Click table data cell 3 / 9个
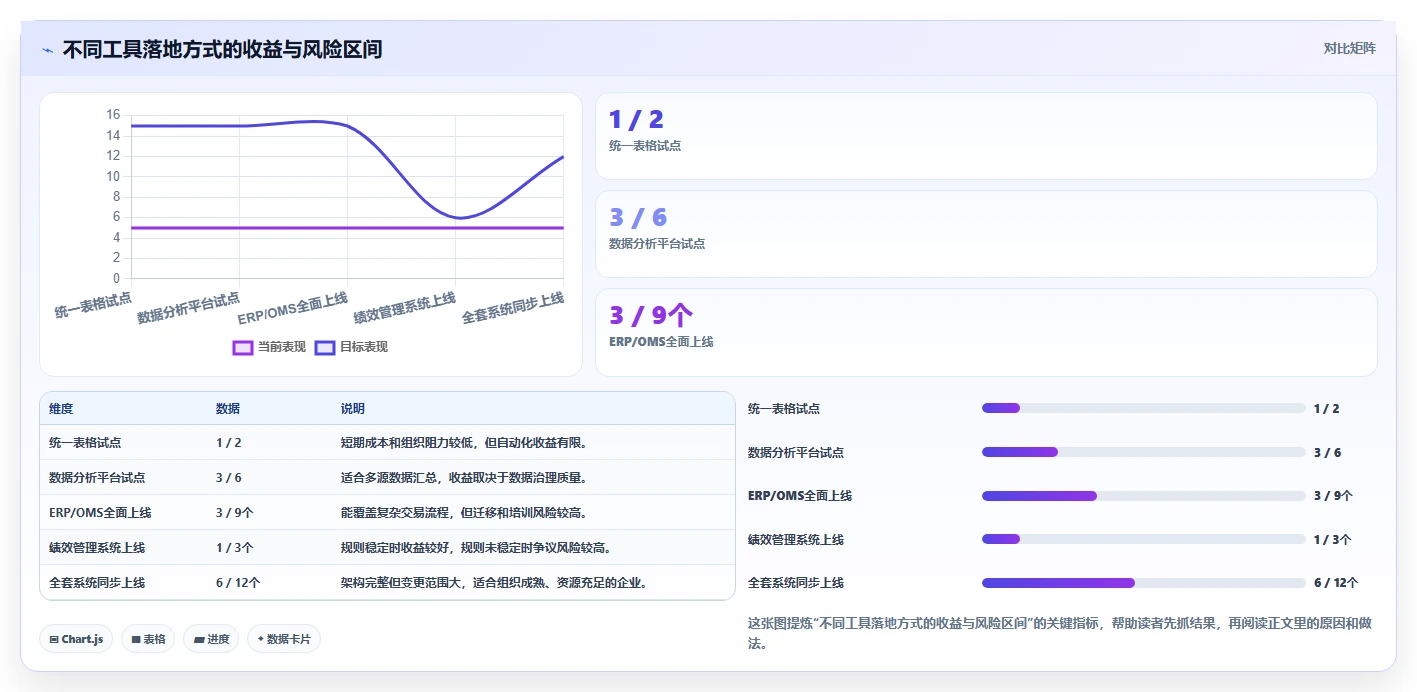Image resolution: width=1417 pixels, height=692 pixels. (x=235, y=513)
